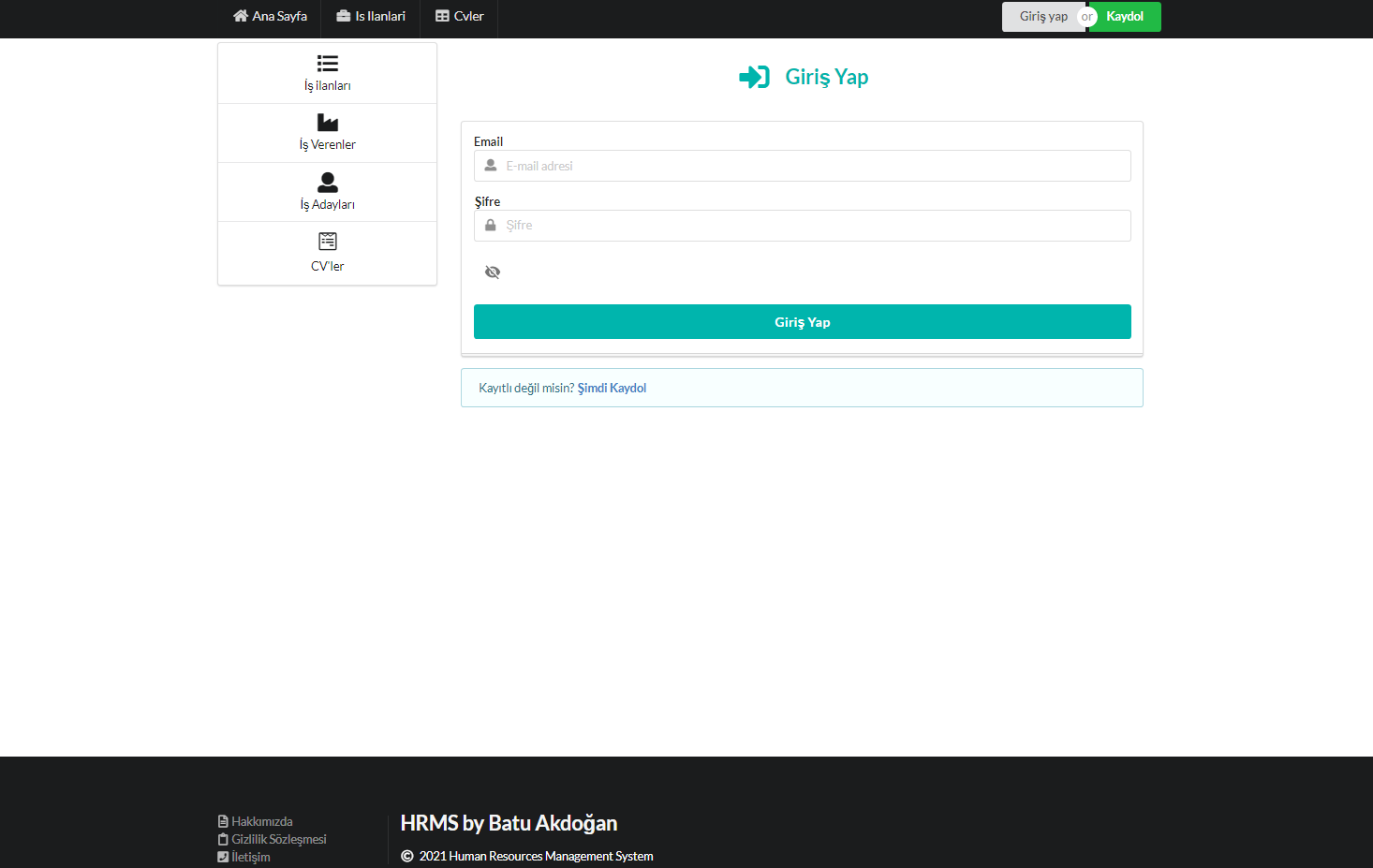Select İş Verenler in the sidebar
Viewport: 1373px width, 868px height.
point(328,133)
